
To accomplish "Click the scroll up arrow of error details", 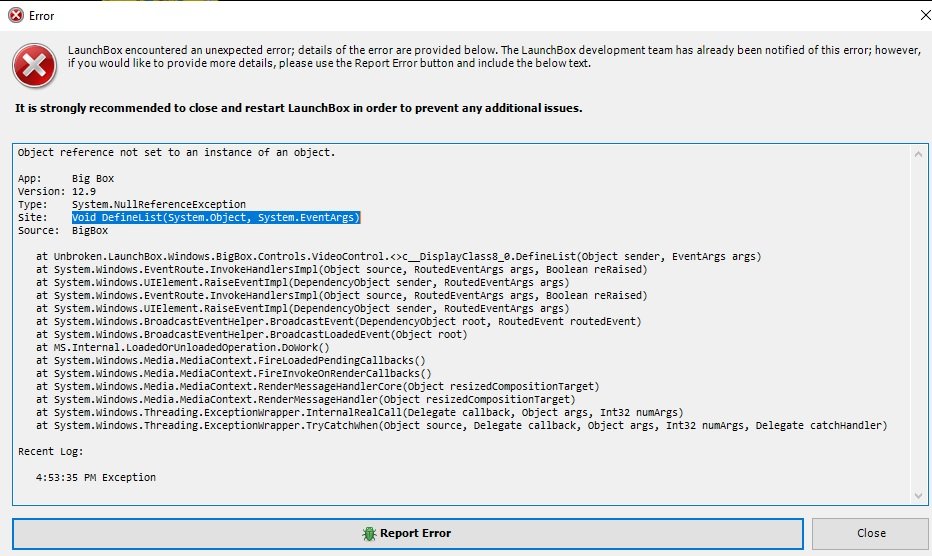I will click(x=918, y=154).
